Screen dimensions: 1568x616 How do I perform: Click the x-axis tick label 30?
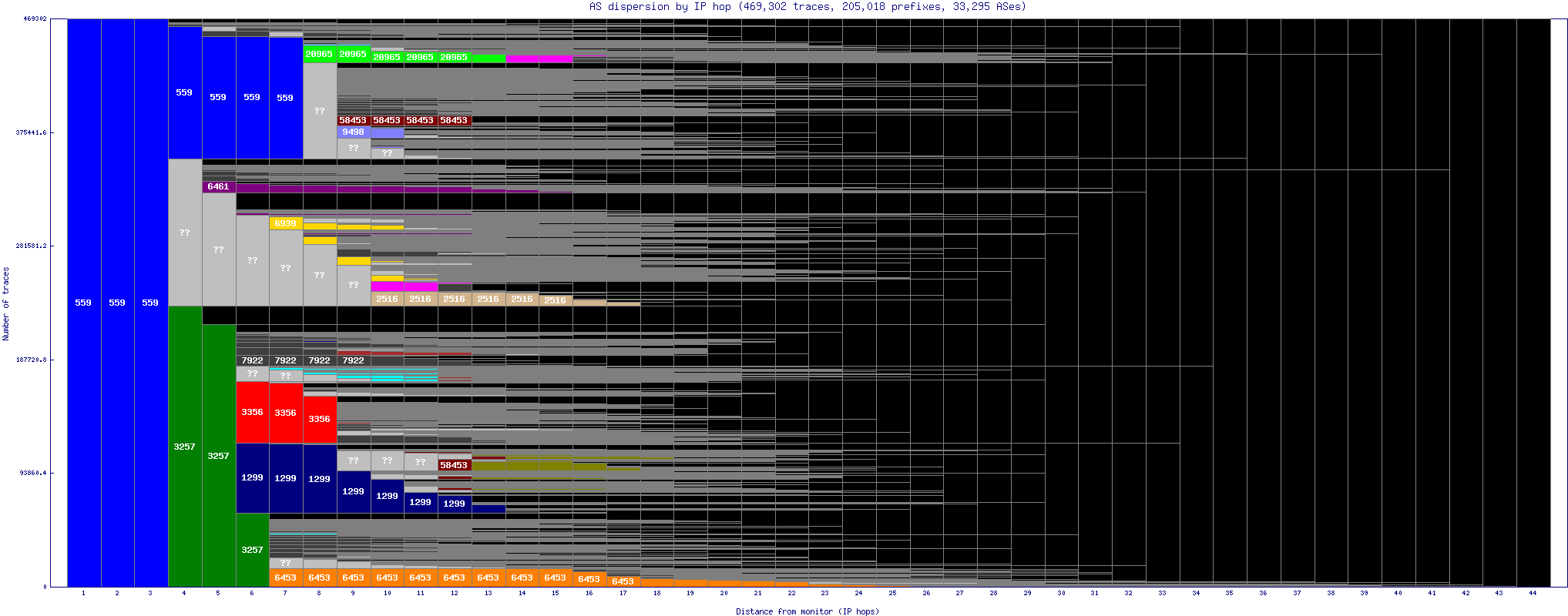pyautogui.click(x=1061, y=593)
